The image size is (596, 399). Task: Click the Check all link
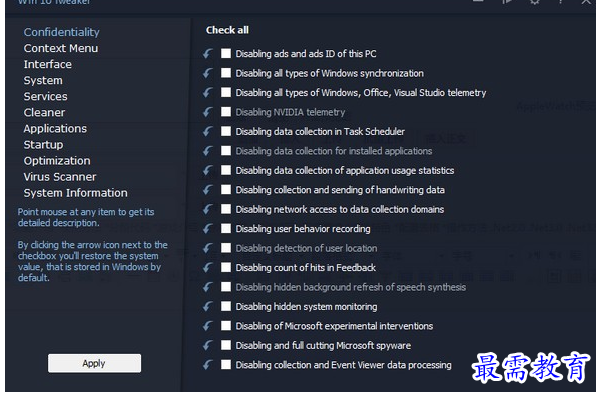pyautogui.click(x=227, y=30)
